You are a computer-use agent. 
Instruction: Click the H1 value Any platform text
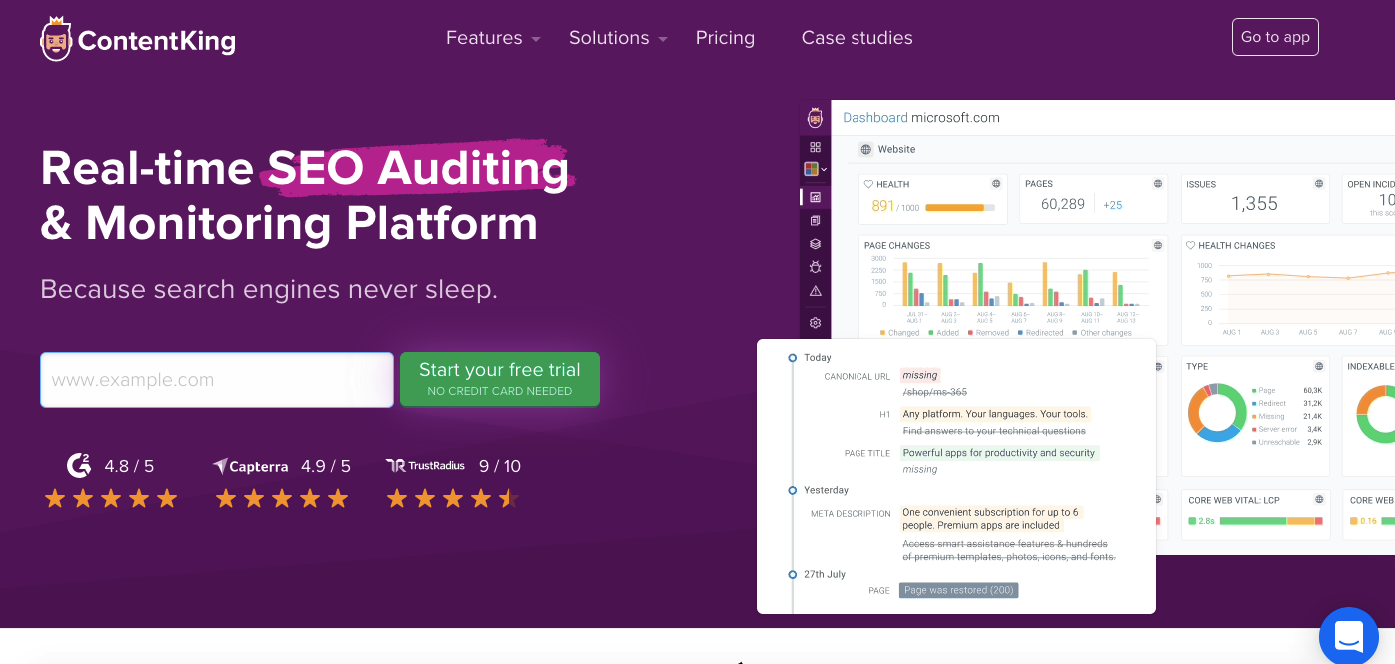(995, 414)
